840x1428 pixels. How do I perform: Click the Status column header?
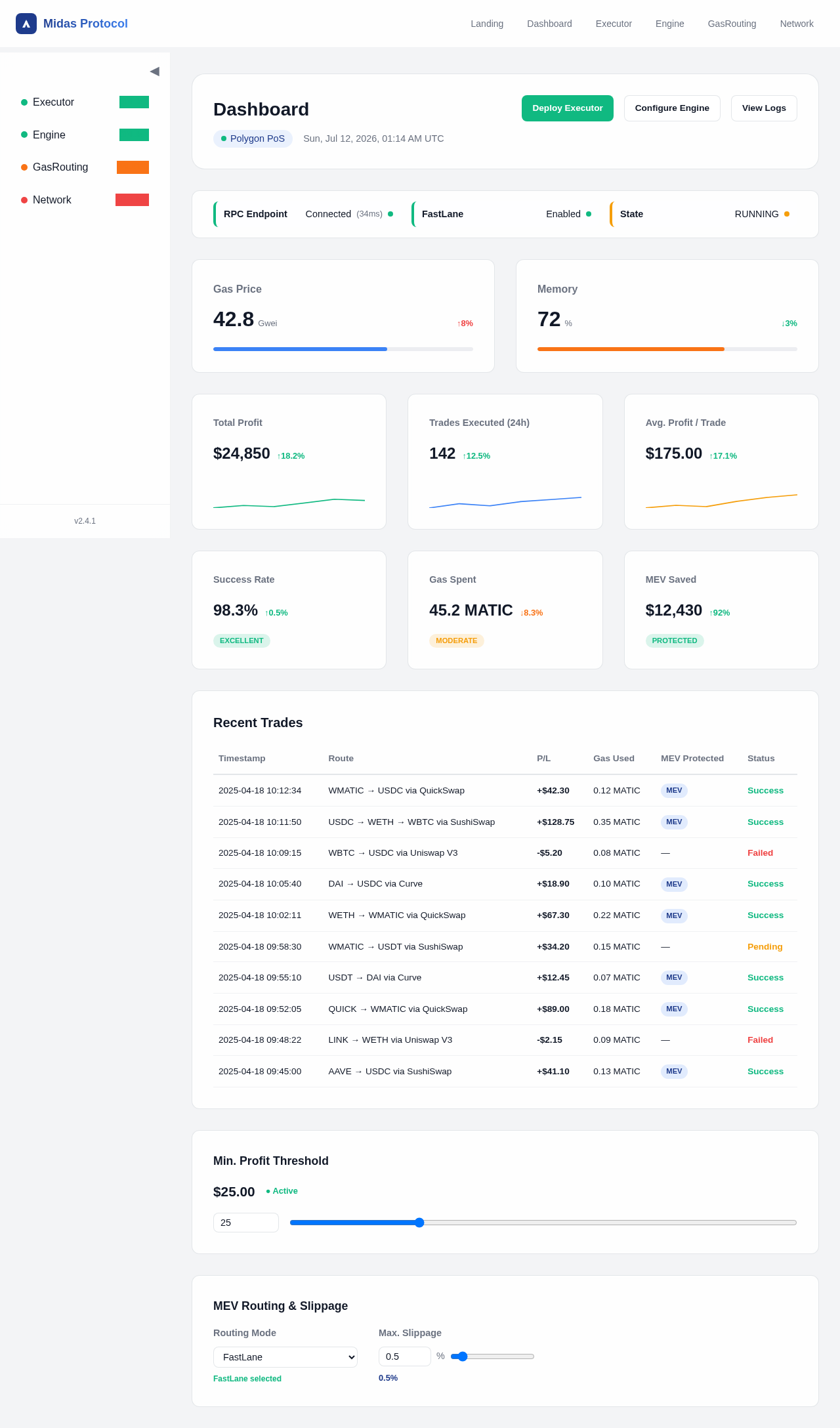(x=761, y=758)
